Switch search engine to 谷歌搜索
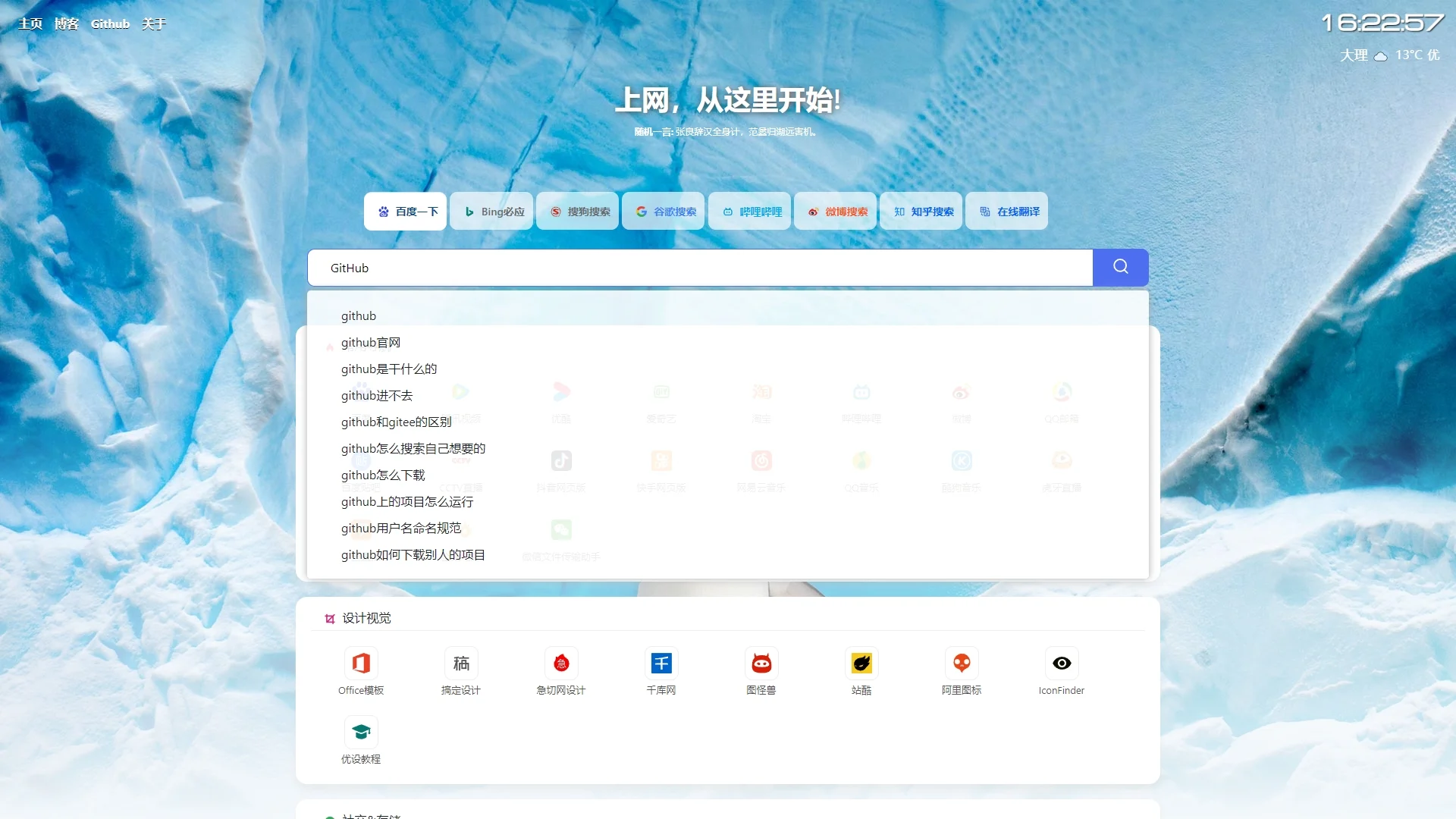 [664, 212]
